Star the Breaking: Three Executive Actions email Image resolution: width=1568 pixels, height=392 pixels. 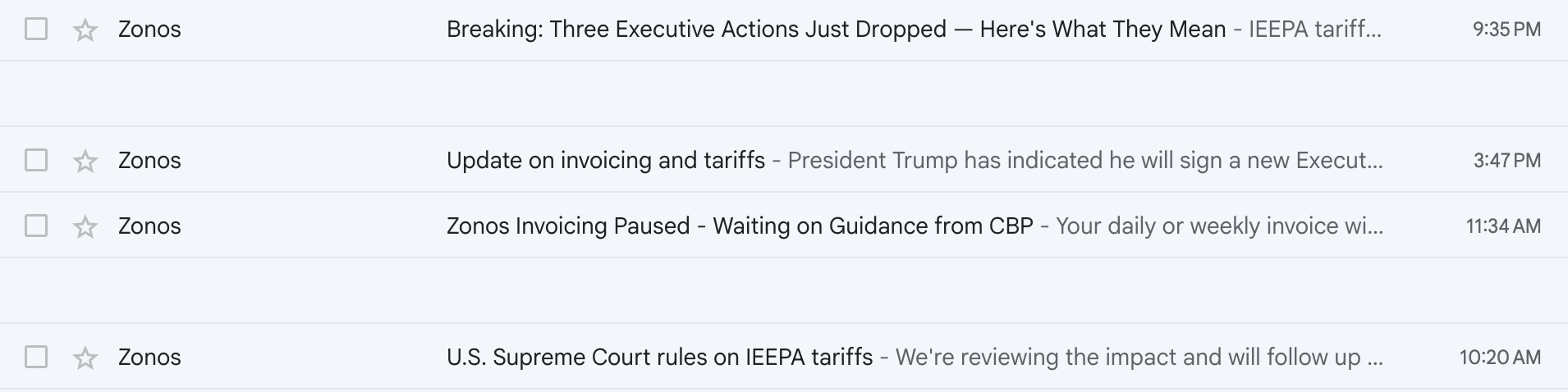(x=85, y=30)
